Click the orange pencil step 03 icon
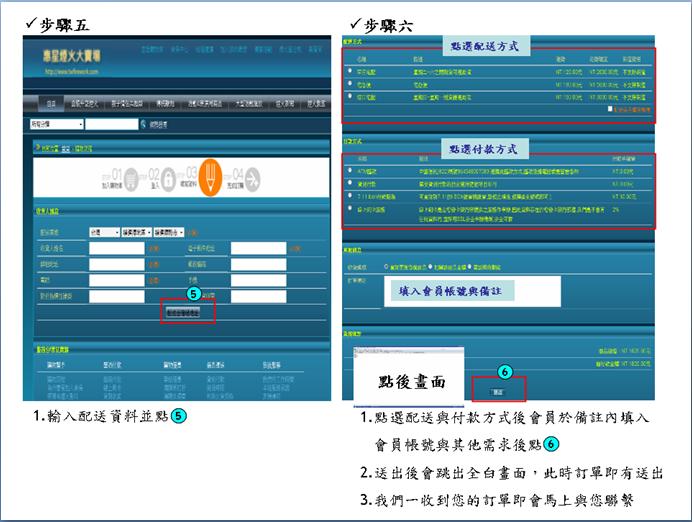The height and width of the screenshot is (522, 694). pos(211,177)
